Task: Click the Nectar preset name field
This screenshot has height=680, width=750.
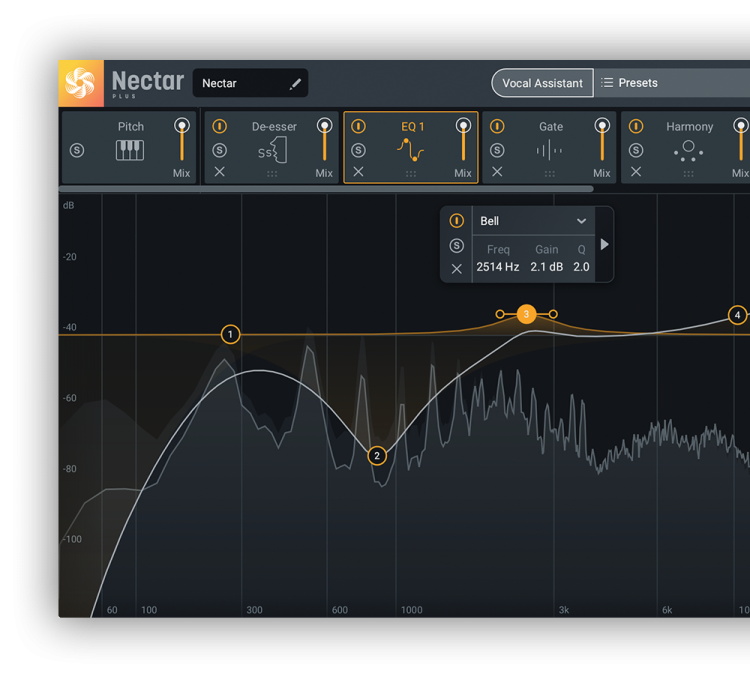Action: click(250, 83)
